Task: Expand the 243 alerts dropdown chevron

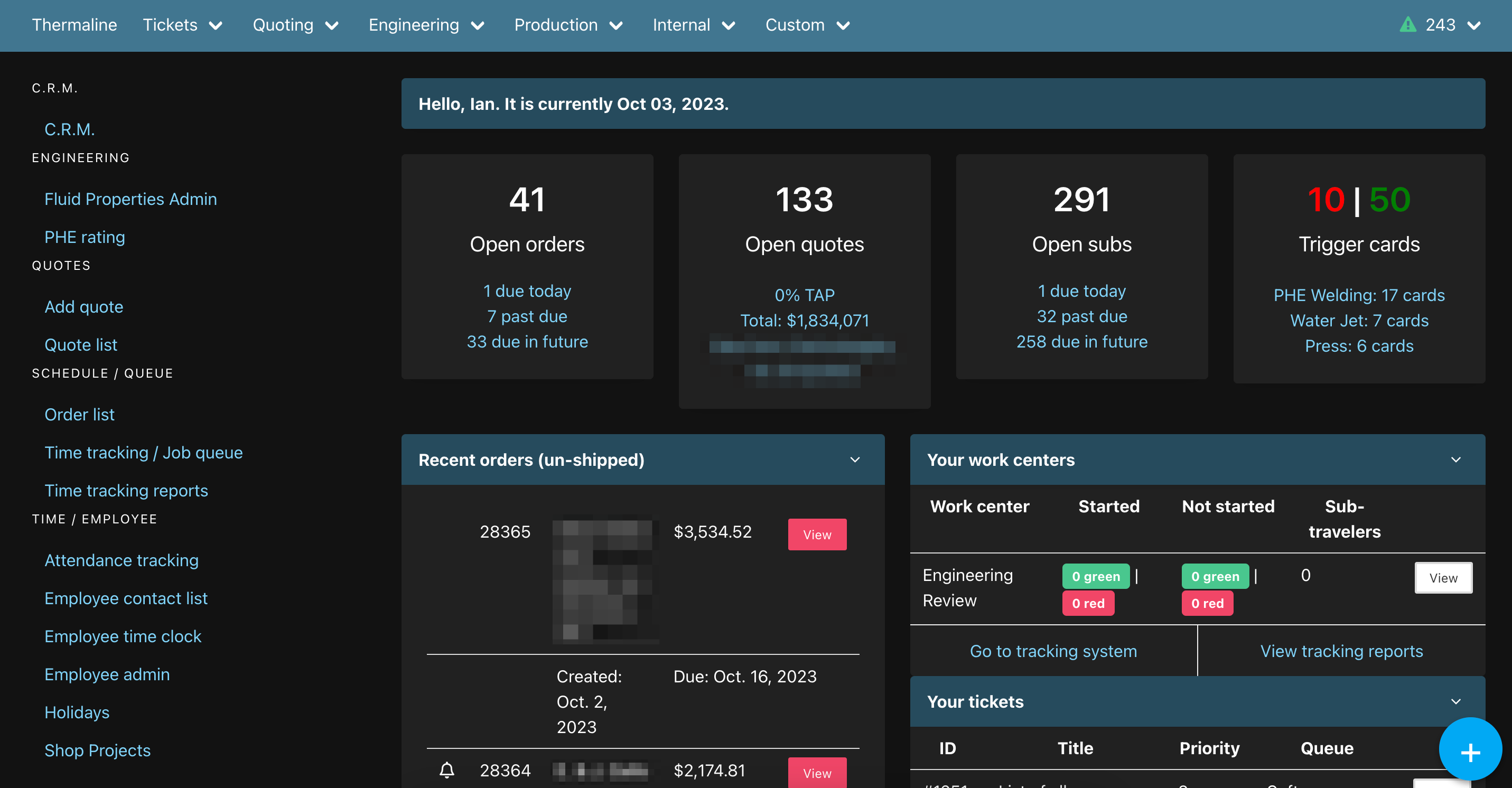Action: click(x=1474, y=25)
